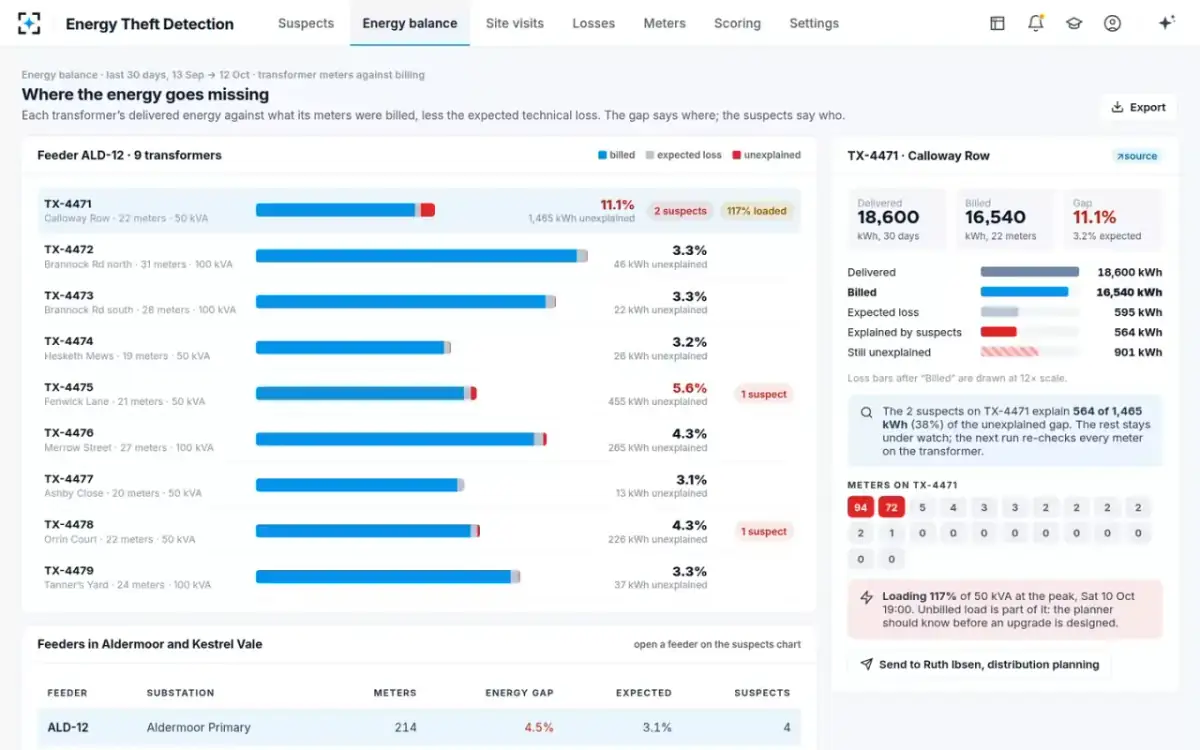Viewport: 1200px width, 750px height.
Task: Click the magnifier icon in suspects explanation note
Action: click(866, 412)
